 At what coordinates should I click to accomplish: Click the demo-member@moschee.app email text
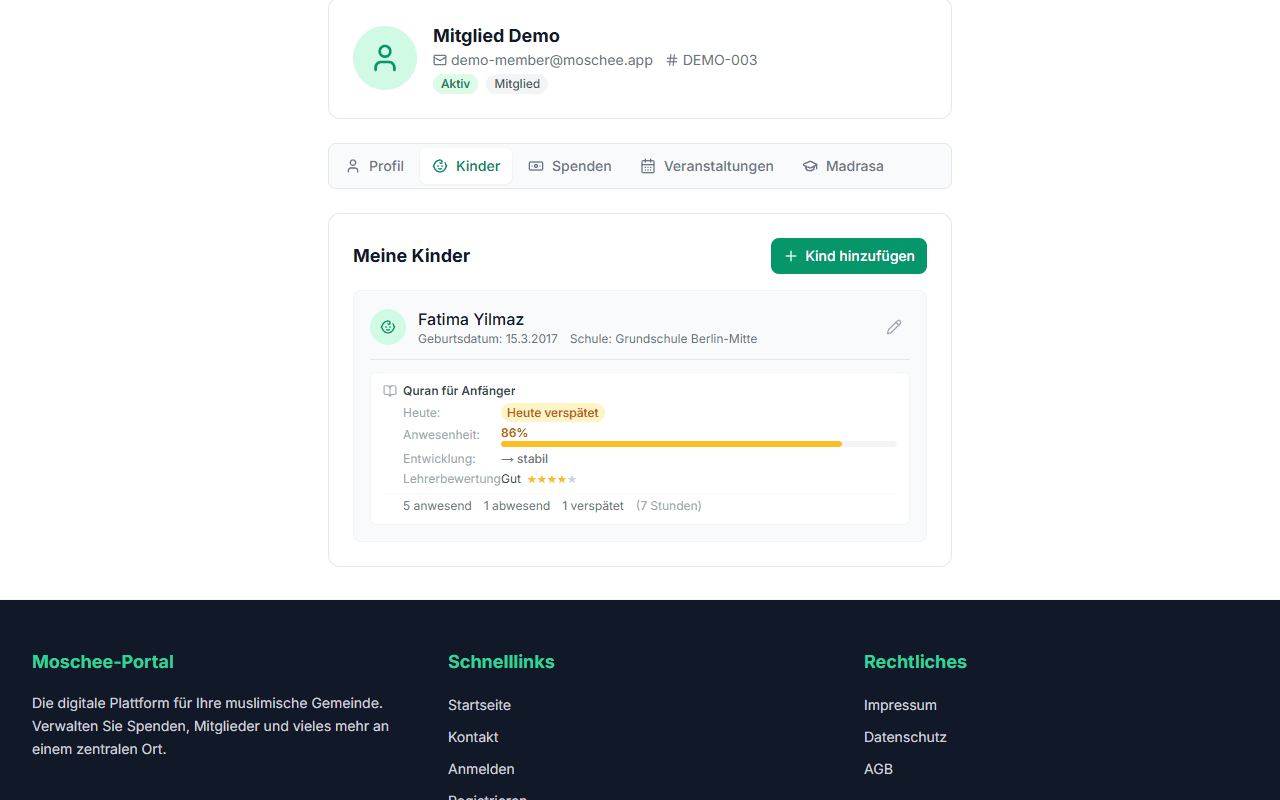point(551,60)
